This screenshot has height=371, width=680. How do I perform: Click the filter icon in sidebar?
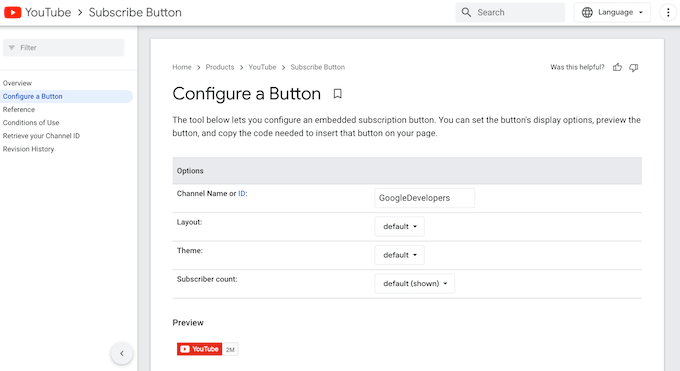pos(12,48)
